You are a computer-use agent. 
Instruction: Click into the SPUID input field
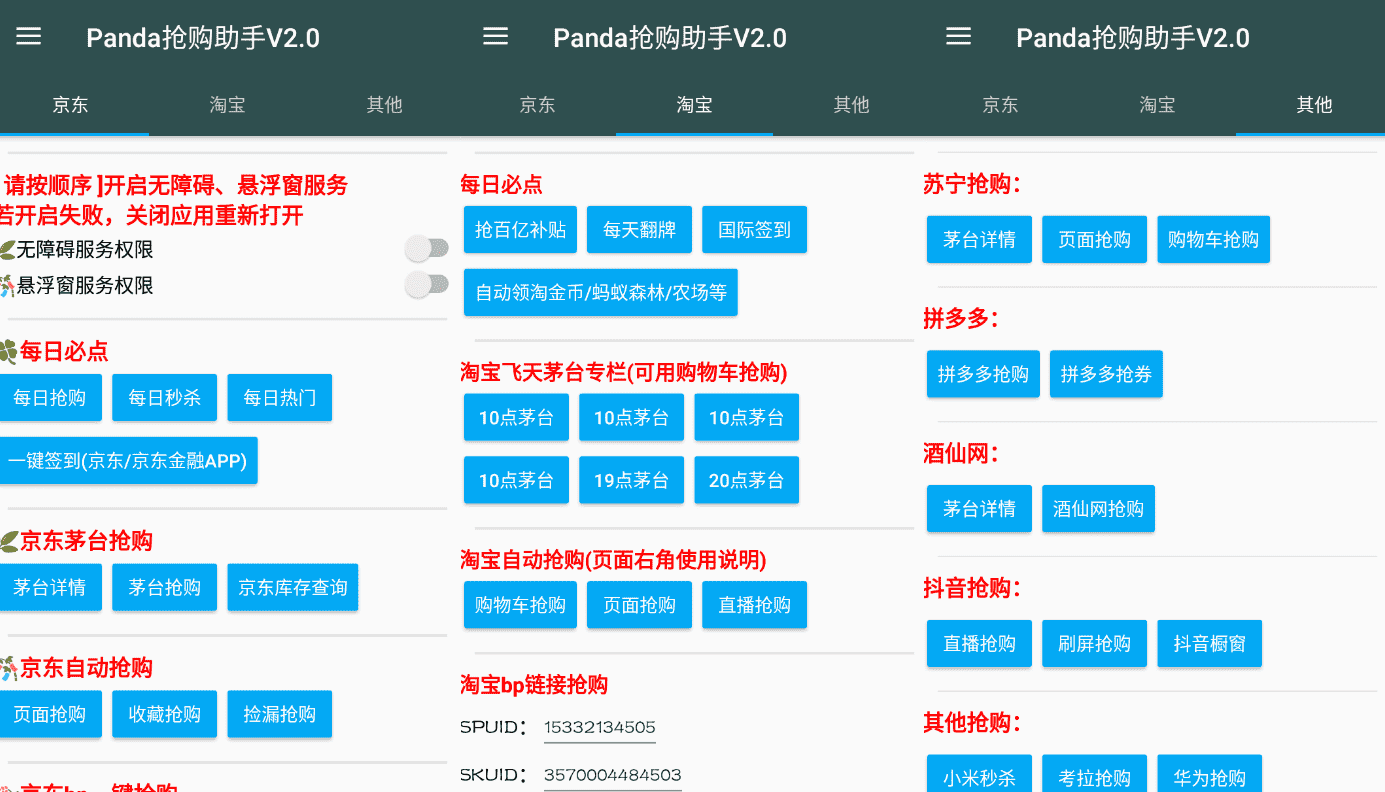(x=599, y=728)
